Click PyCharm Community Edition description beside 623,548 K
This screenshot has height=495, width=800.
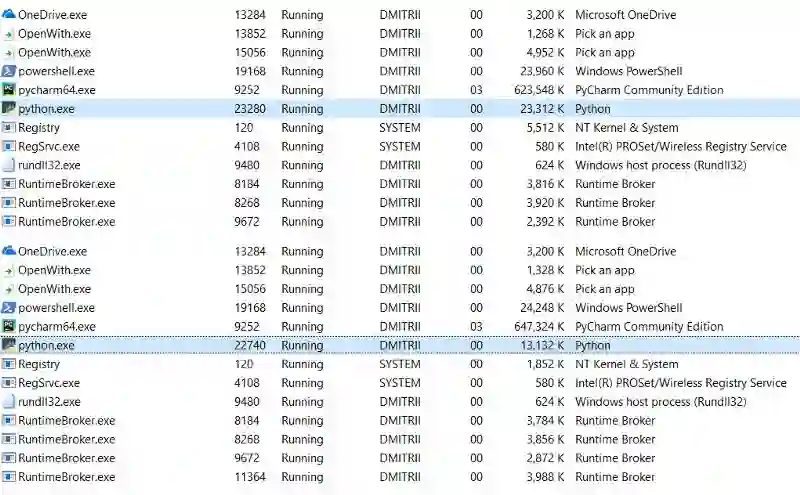(649, 90)
